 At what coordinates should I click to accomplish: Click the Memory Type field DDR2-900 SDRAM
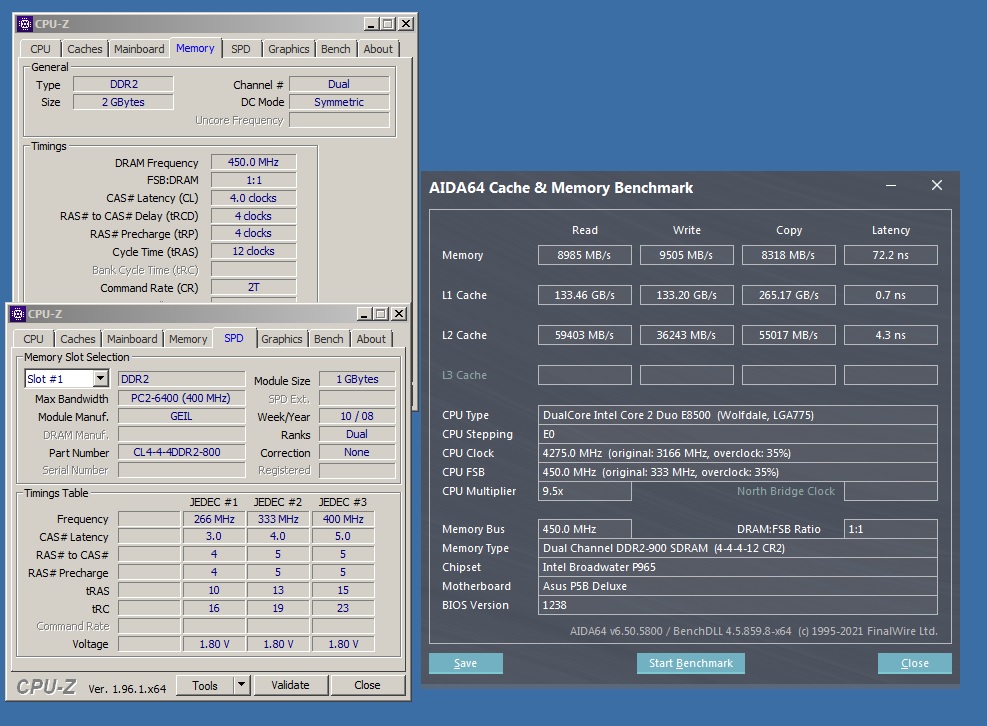738,548
